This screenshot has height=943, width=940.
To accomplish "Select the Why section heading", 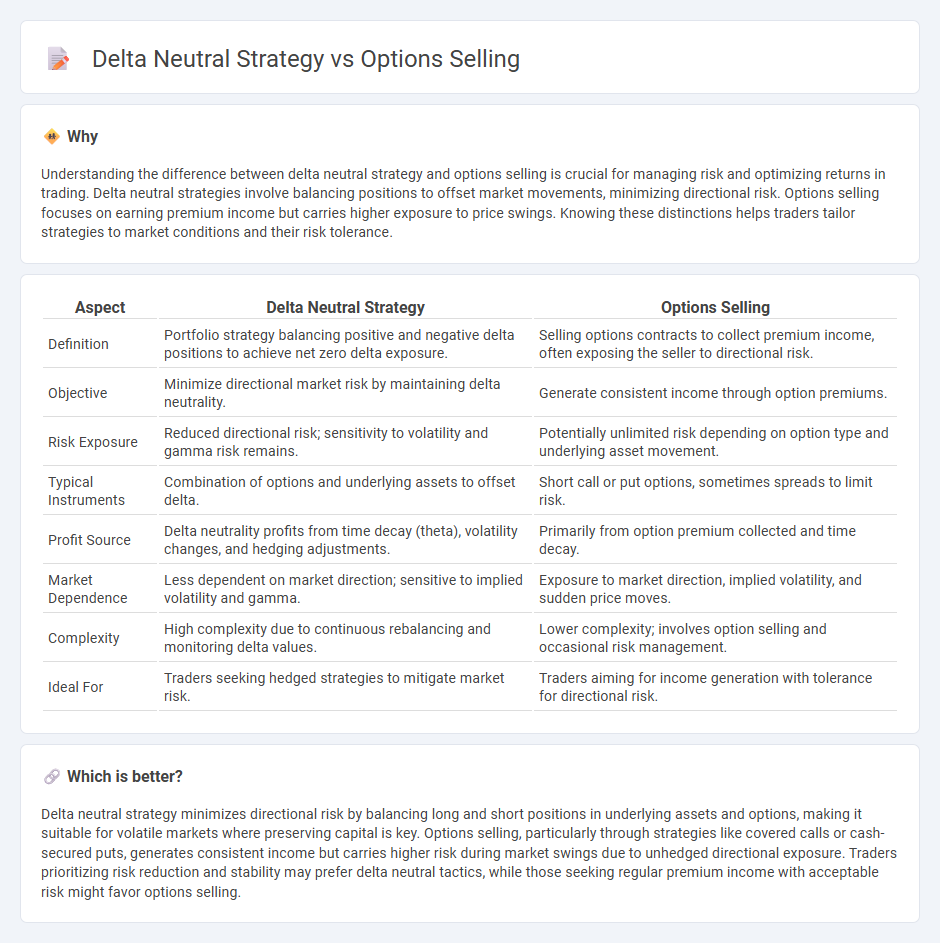I will pyautogui.click(x=82, y=137).
